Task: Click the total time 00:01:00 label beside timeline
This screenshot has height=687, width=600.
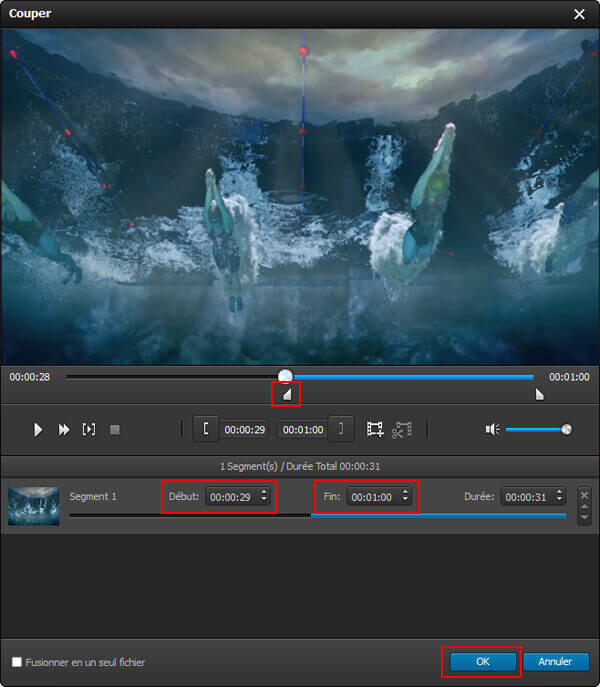Action: 569,377
